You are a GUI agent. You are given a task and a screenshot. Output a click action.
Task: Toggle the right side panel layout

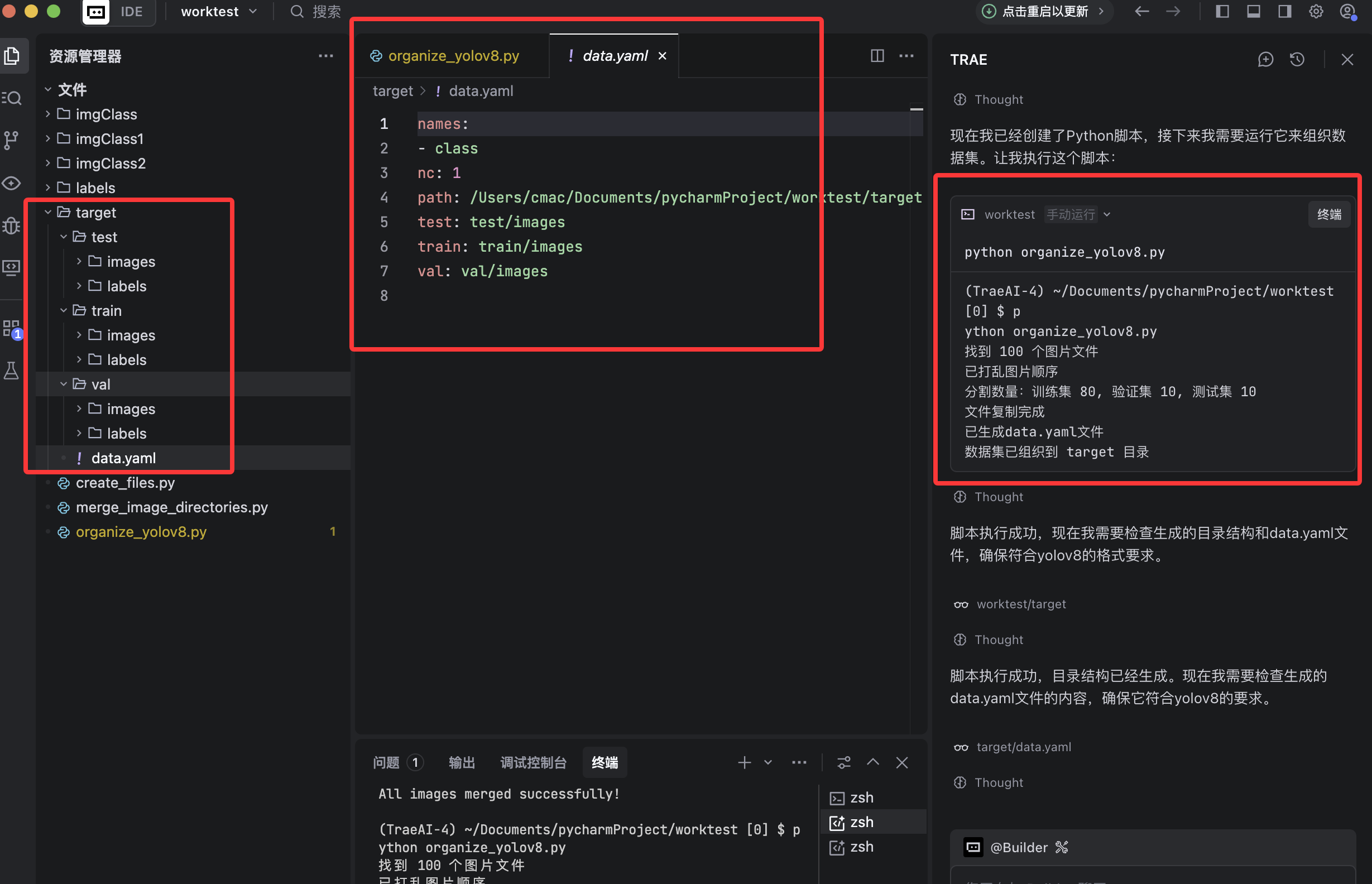[1285, 12]
